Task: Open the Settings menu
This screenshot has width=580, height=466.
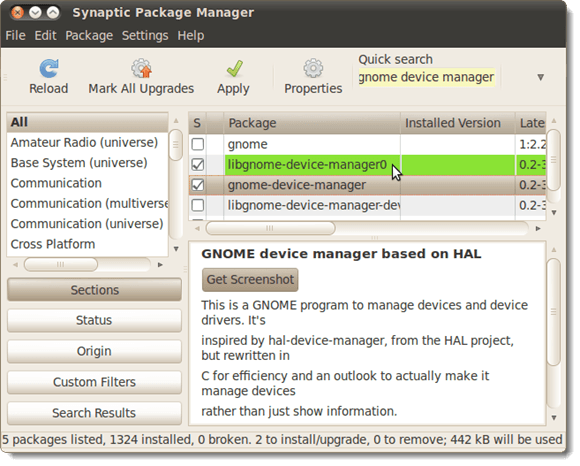Action: pos(145,36)
